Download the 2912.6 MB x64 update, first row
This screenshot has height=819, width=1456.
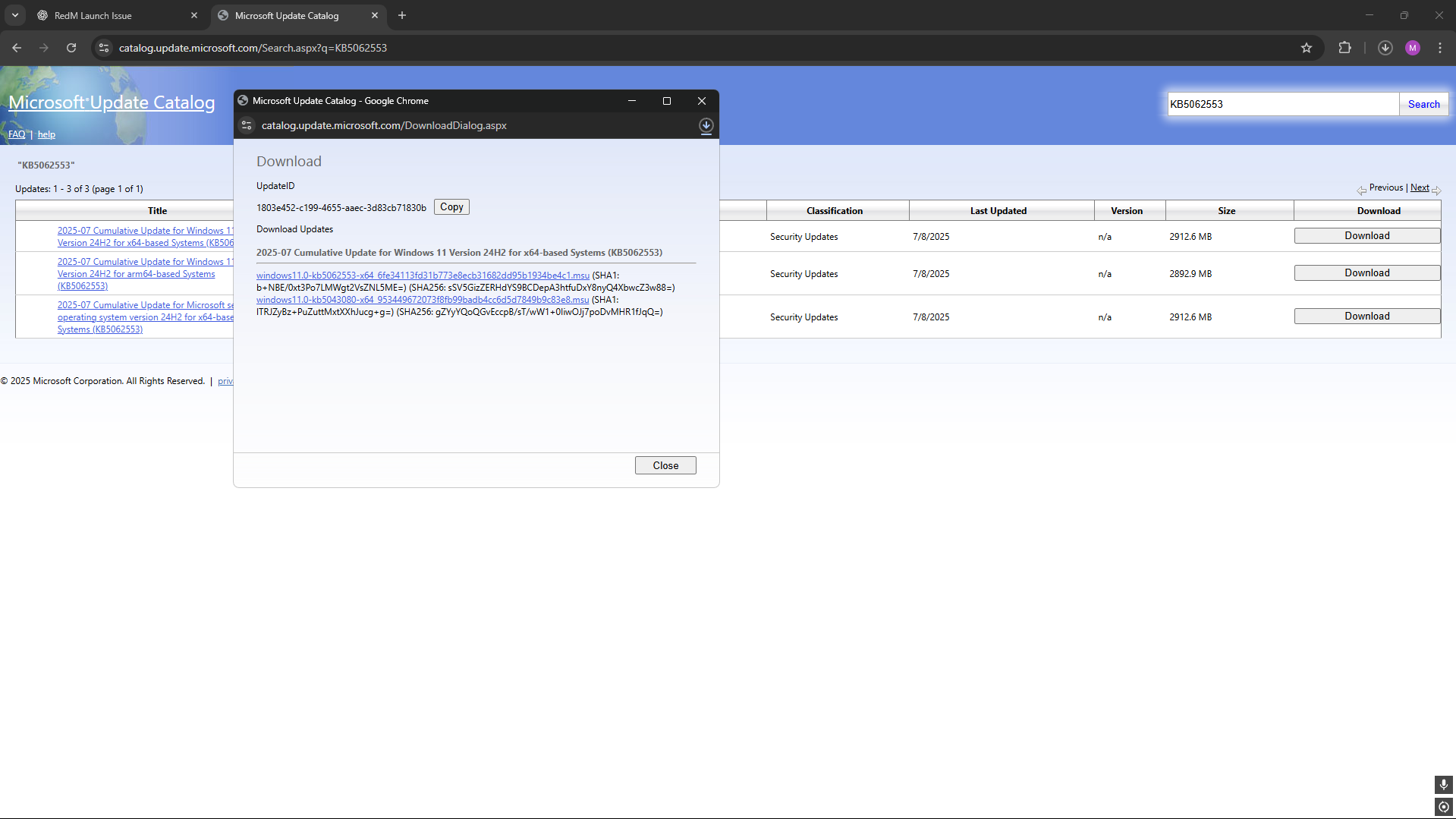(x=1367, y=236)
